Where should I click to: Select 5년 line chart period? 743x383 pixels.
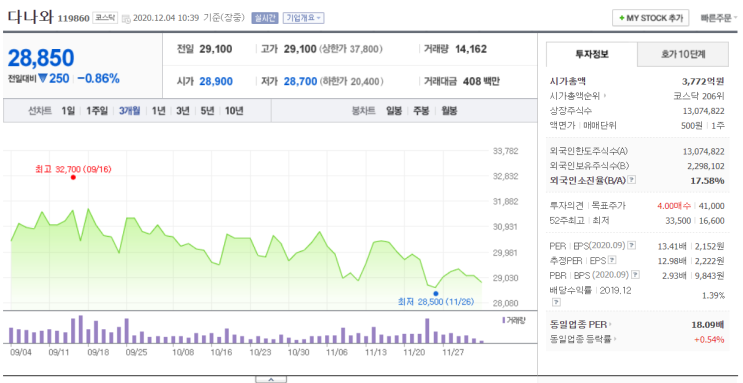coord(207,111)
